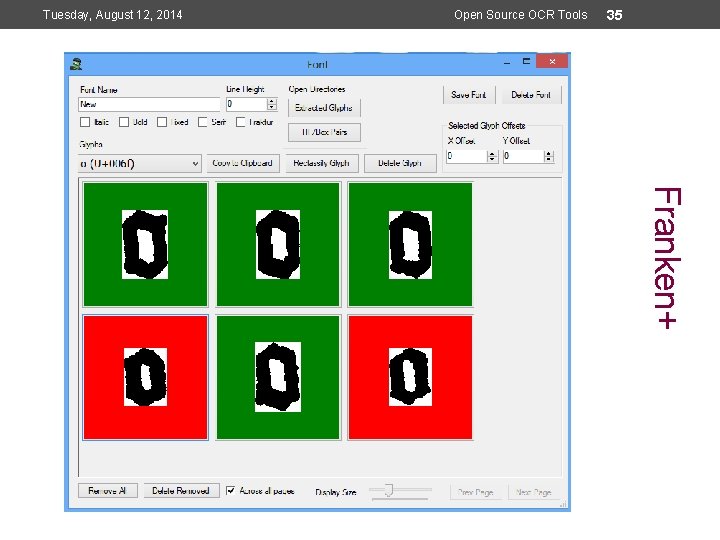Click the Prev Page button
This screenshot has height=540, width=720.
pyautogui.click(x=475, y=492)
